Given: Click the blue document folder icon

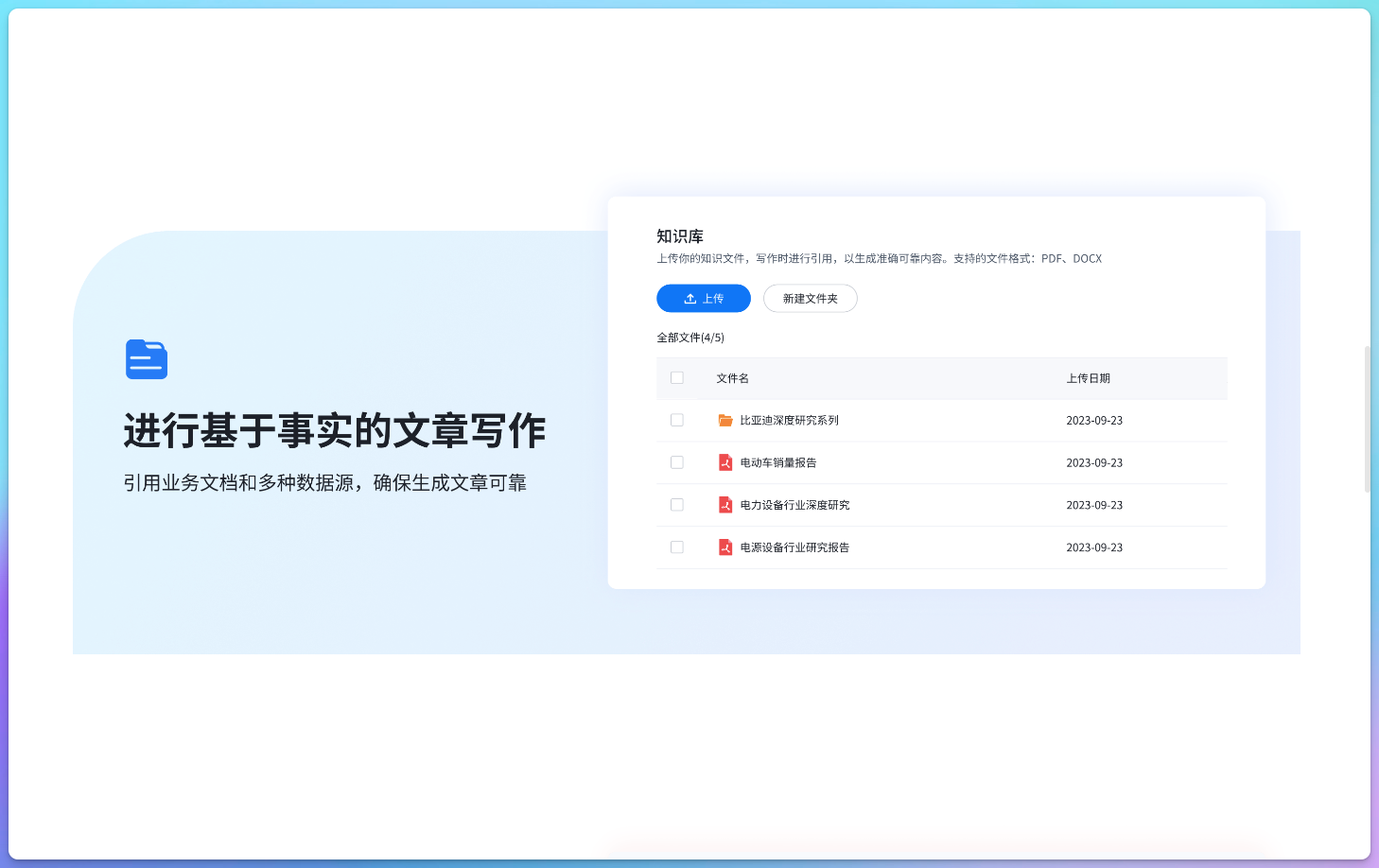Looking at the screenshot, I should [x=147, y=359].
